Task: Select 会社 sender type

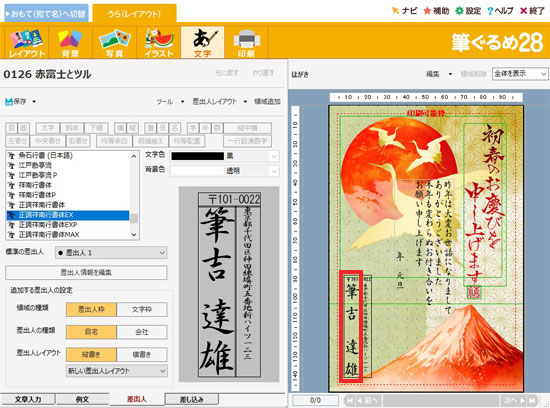Action: click(142, 332)
